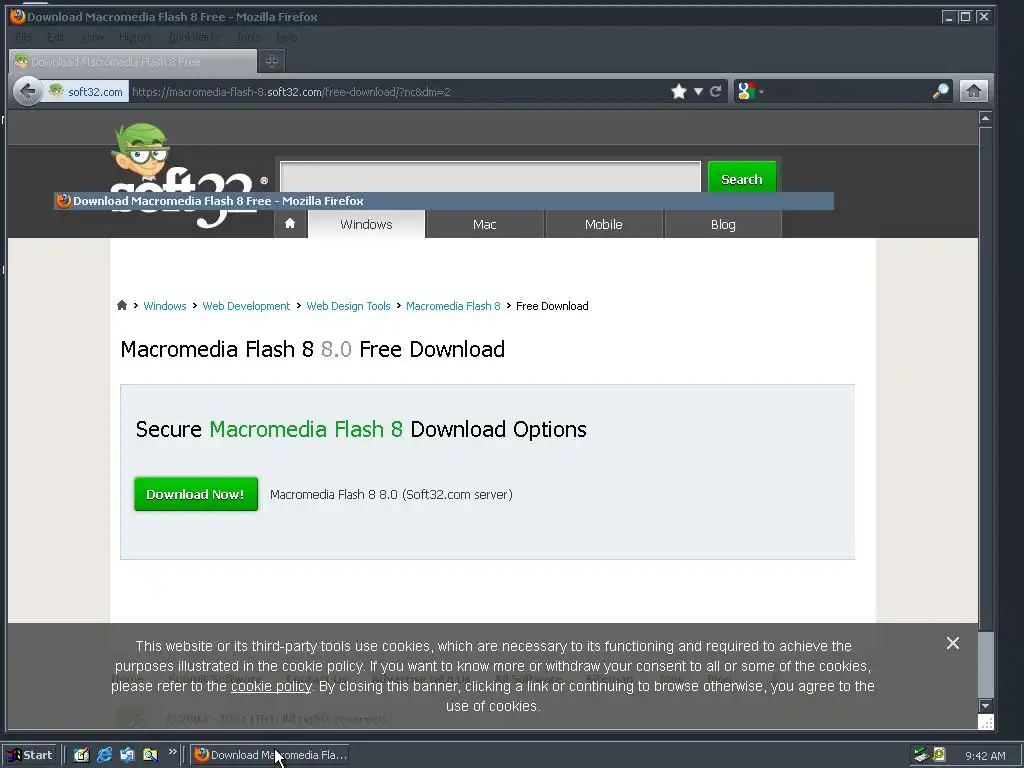Open the Blog navigation tab
Viewport: 1024px width, 768px height.
click(723, 224)
